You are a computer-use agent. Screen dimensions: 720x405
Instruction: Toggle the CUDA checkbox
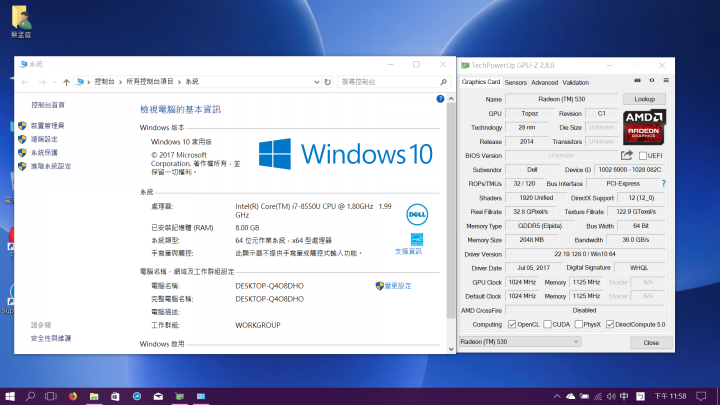[547, 324]
